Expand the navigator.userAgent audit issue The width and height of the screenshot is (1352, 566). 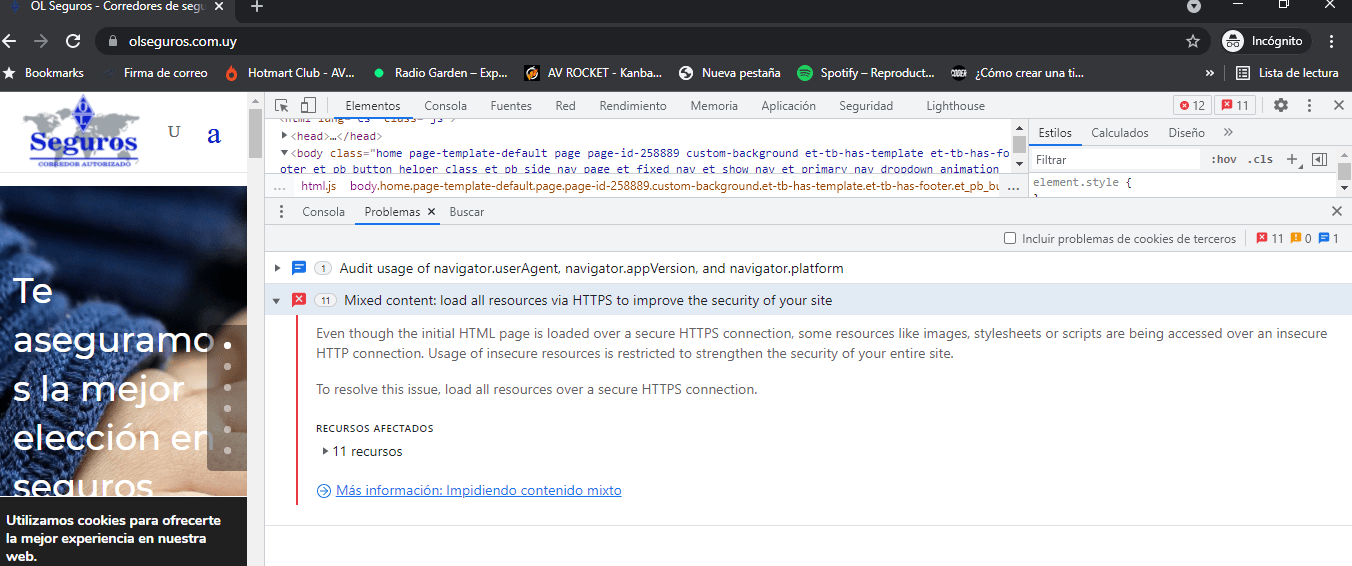pyautogui.click(x=277, y=268)
